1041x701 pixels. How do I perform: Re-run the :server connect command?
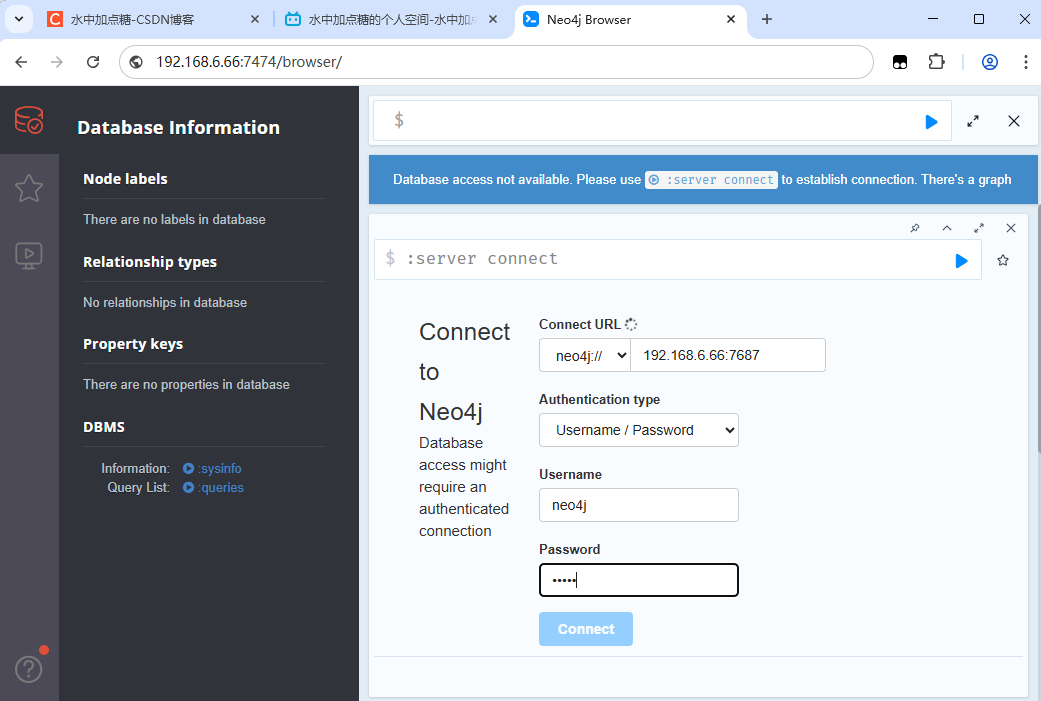(961, 261)
